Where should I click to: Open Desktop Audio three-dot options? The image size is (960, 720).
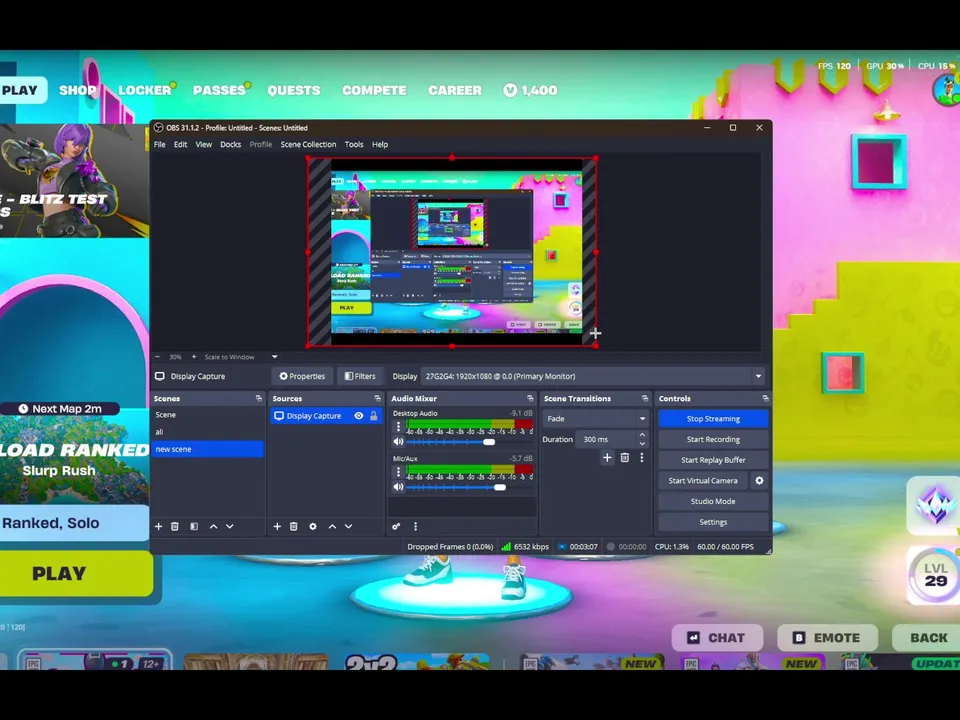pyautogui.click(x=399, y=426)
